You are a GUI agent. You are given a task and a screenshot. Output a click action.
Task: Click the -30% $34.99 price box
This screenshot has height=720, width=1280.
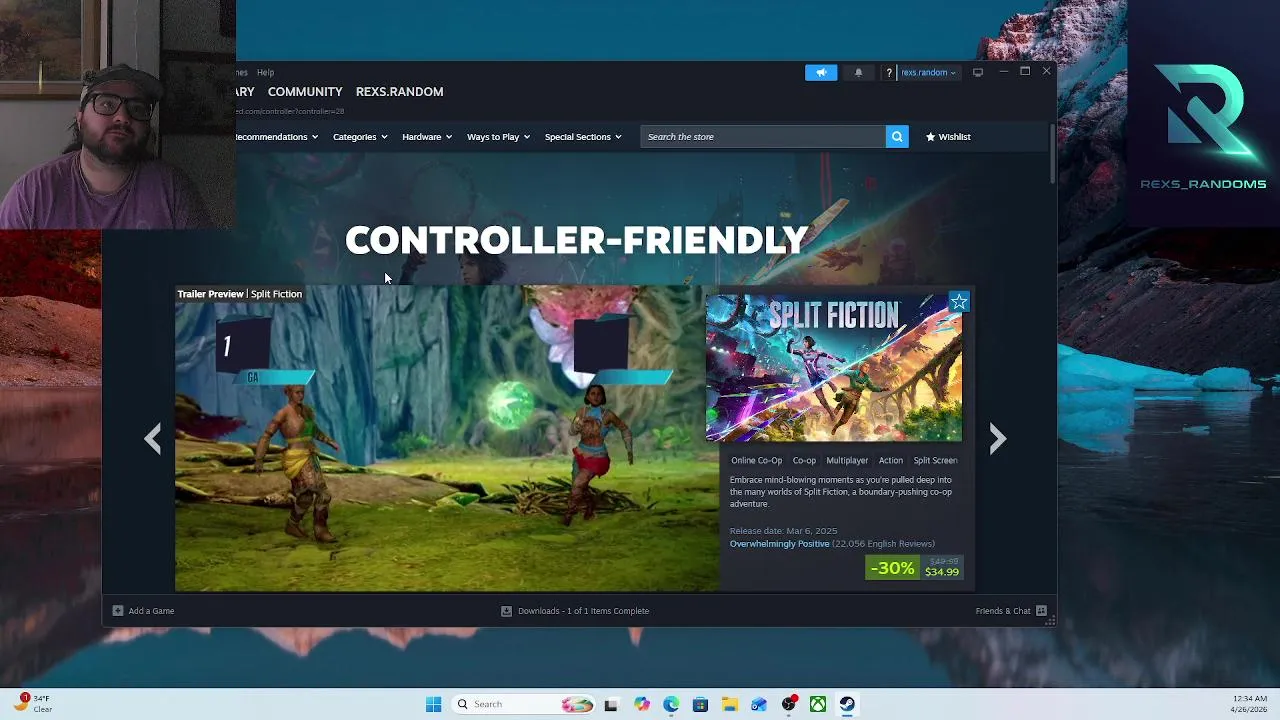(x=915, y=568)
